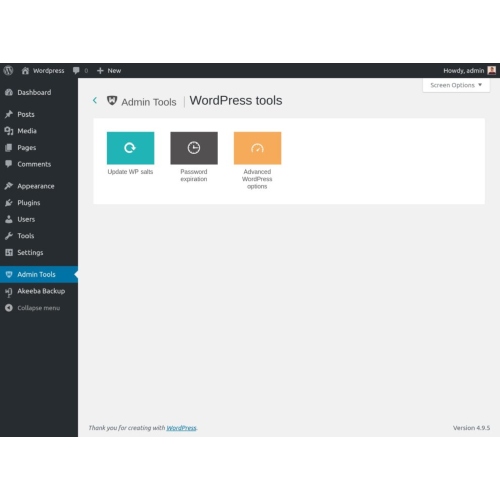500x500 pixels.
Task: Open the comments bubble in admin bar
Action: tap(80, 71)
